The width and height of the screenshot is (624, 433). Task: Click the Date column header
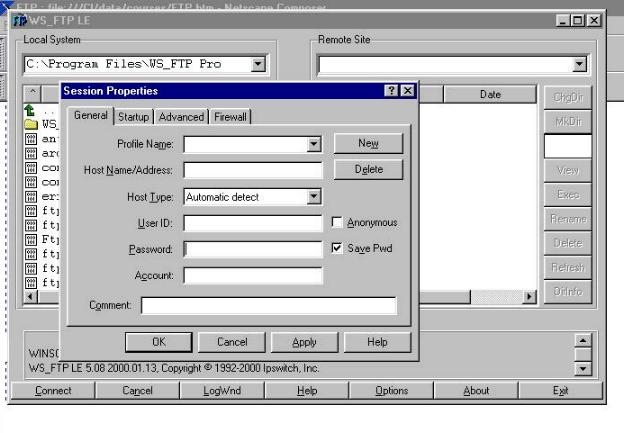point(490,95)
